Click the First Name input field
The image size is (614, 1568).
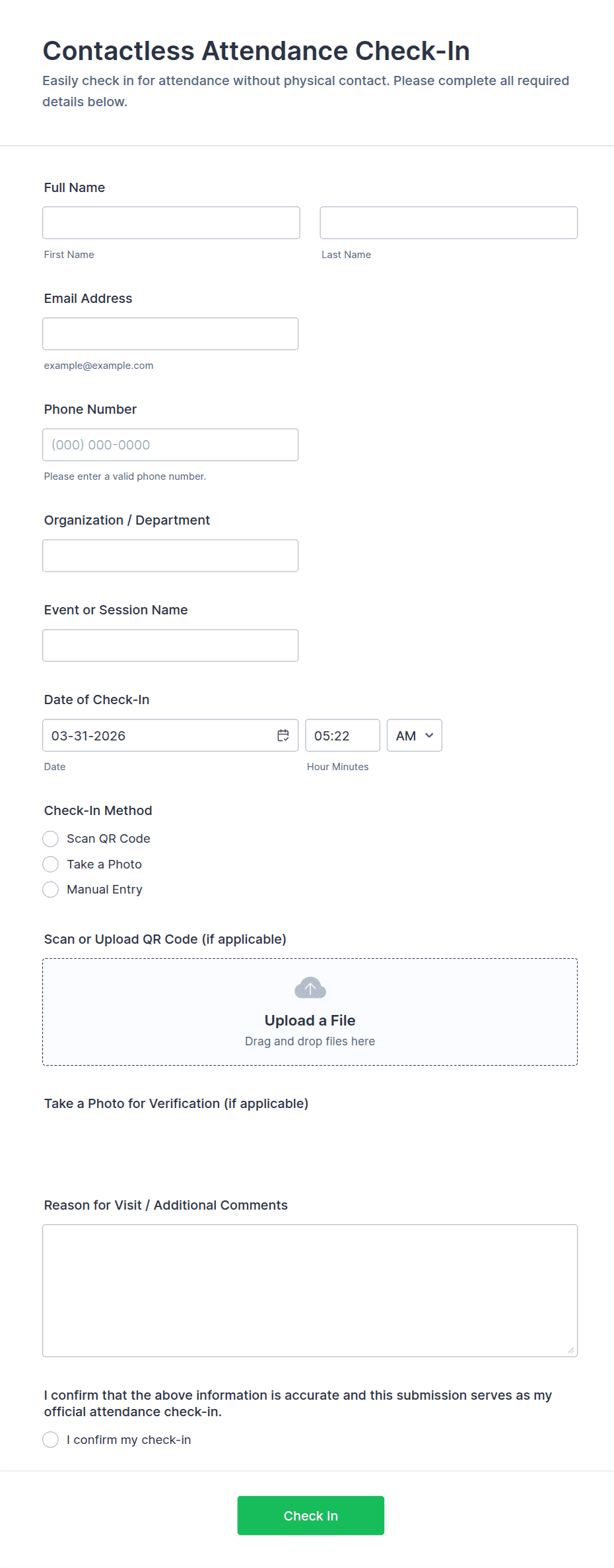point(170,222)
